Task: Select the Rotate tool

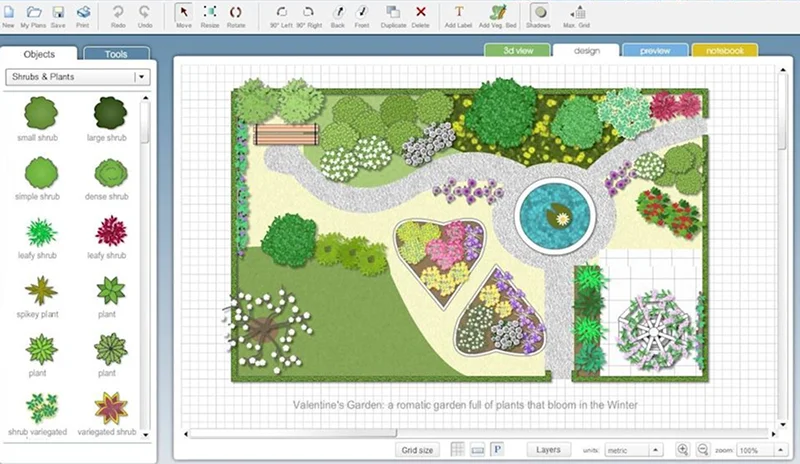Action: [x=236, y=14]
